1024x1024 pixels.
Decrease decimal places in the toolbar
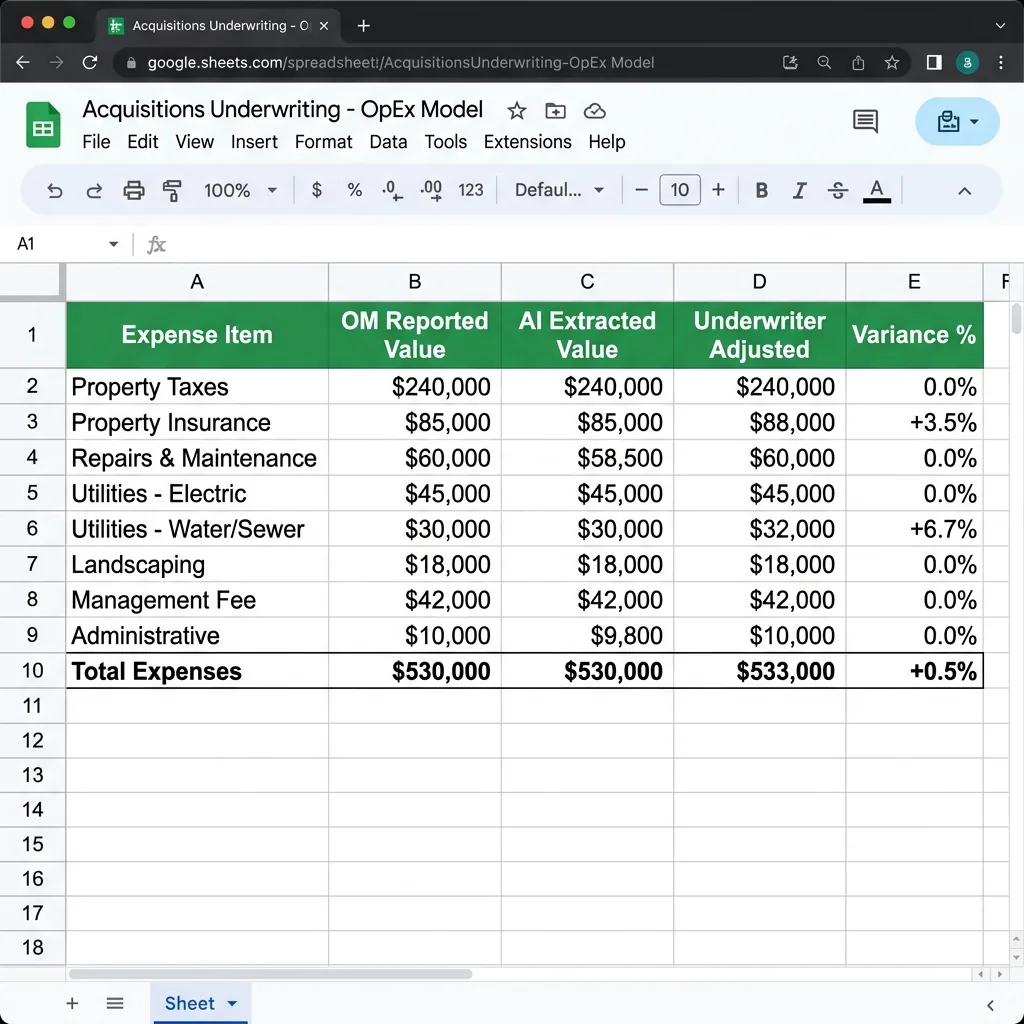(x=392, y=191)
